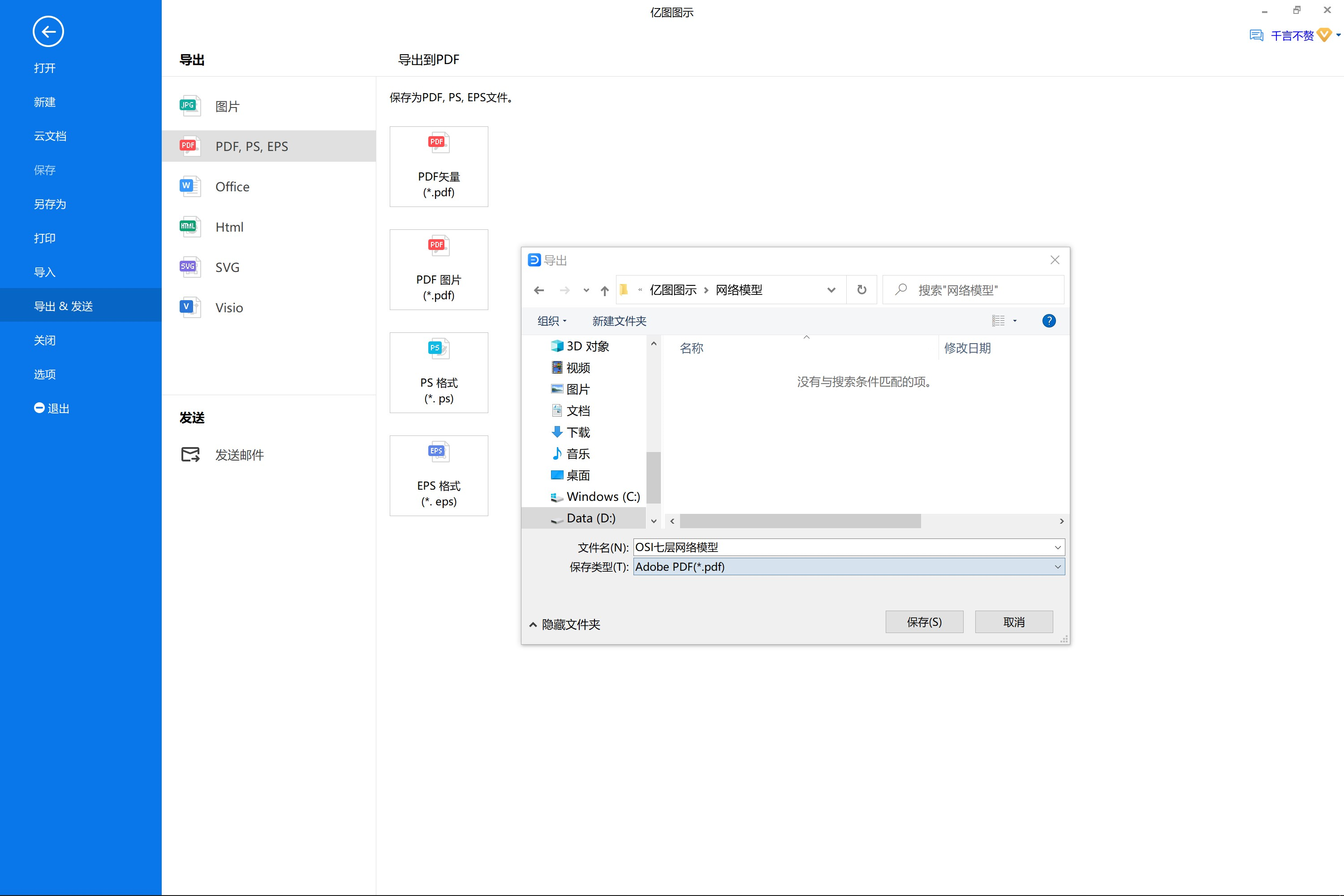Viewport: 1344px width, 896px height.
Task: Select 文档 in the folder tree
Action: click(570, 410)
